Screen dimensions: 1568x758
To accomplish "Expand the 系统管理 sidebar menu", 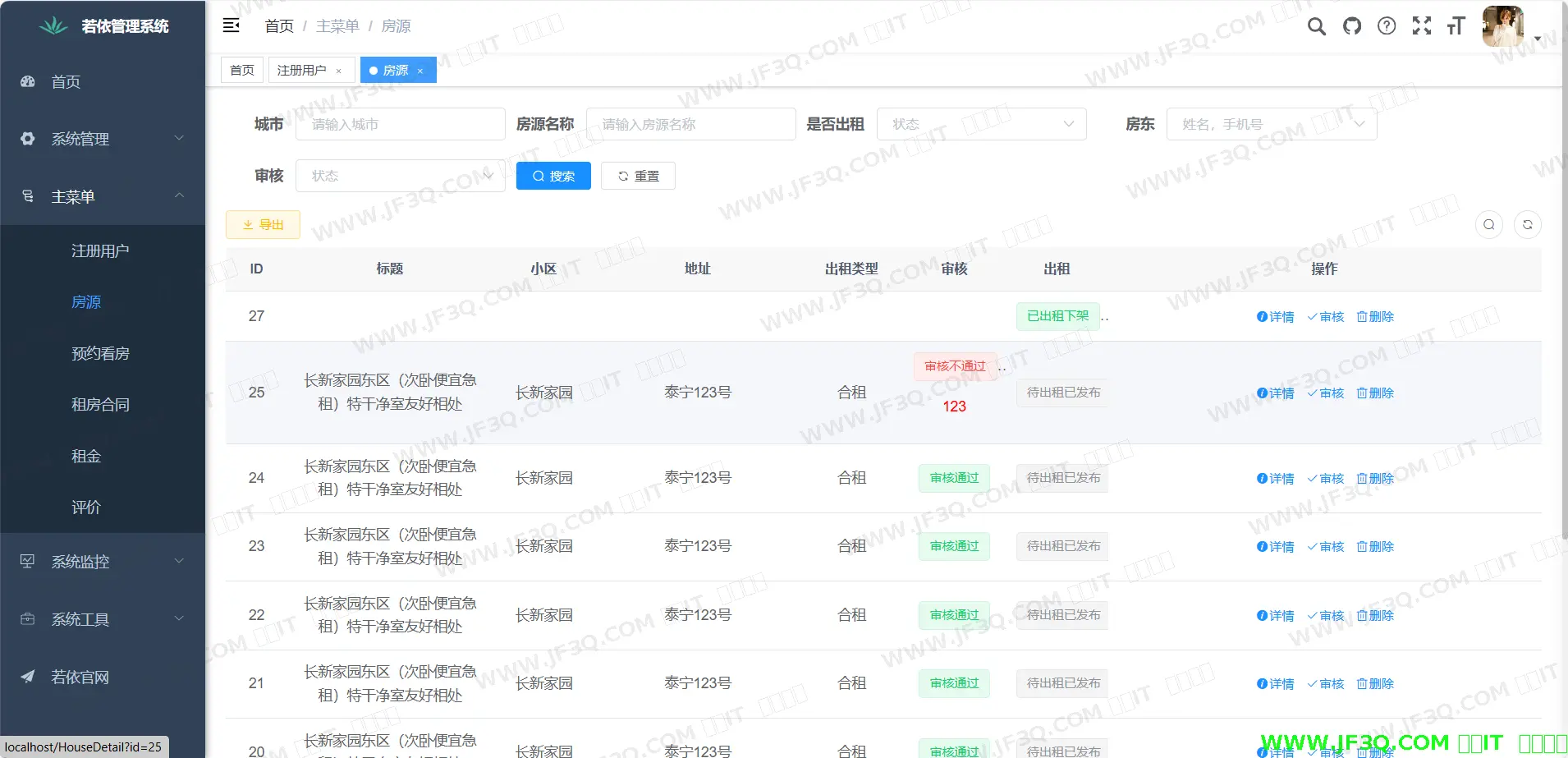I will click(x=103, y=139).
